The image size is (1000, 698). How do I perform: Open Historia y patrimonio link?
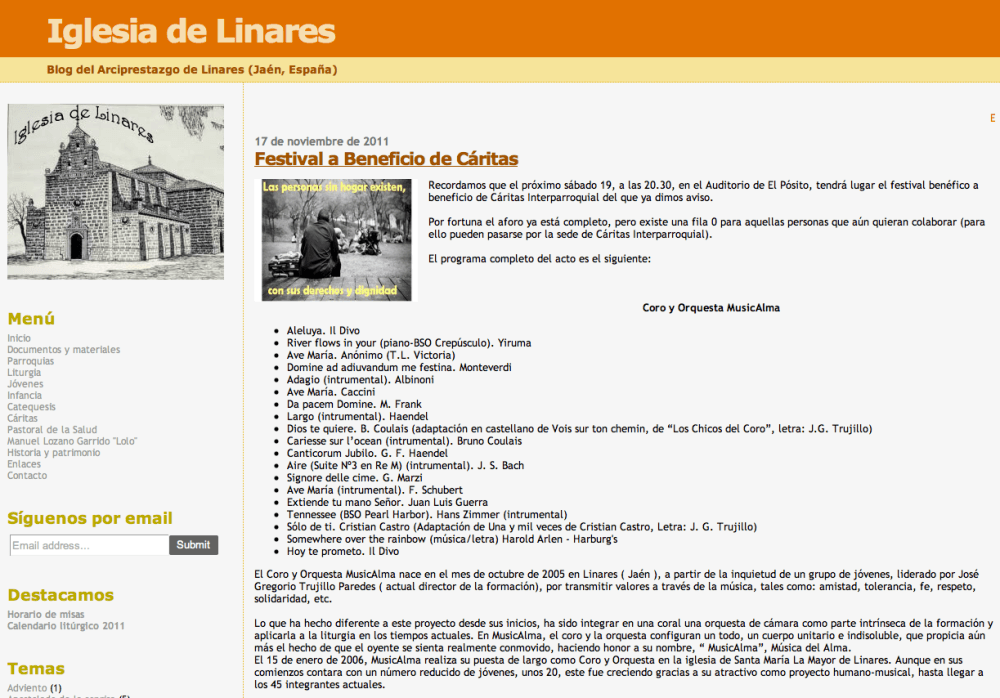tap(54, 453)
